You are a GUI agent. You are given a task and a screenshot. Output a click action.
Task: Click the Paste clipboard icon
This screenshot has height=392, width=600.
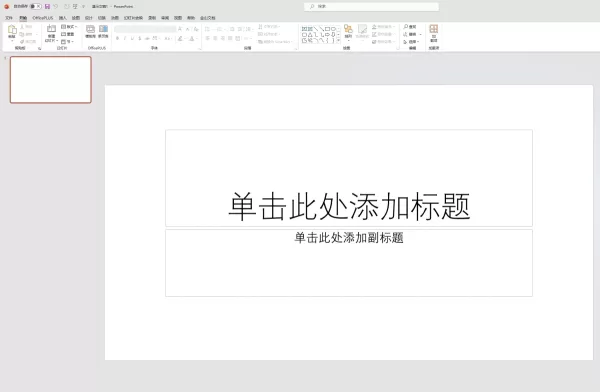12,29
